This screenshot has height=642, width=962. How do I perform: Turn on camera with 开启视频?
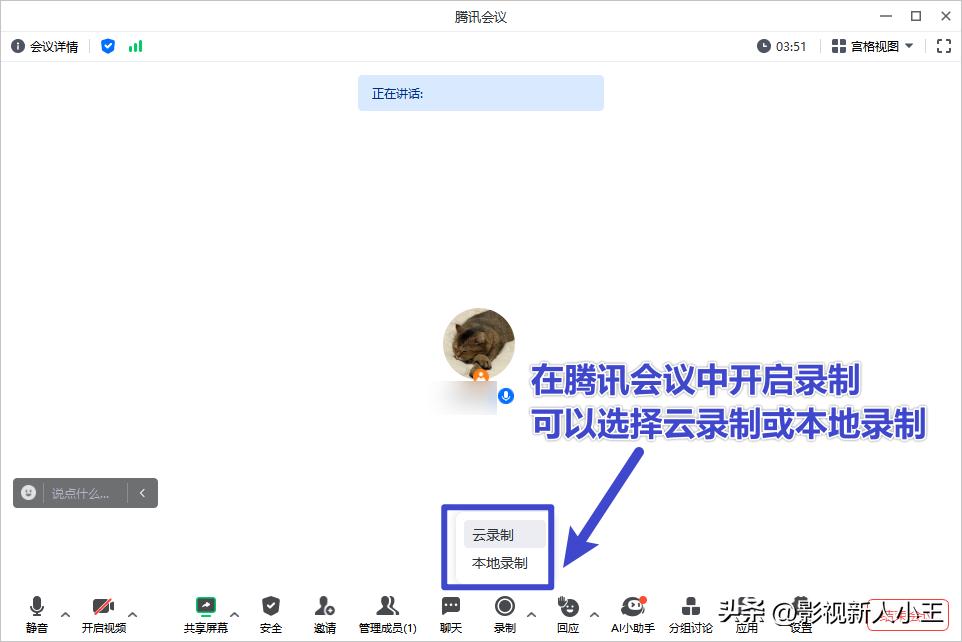coord(104,614)
